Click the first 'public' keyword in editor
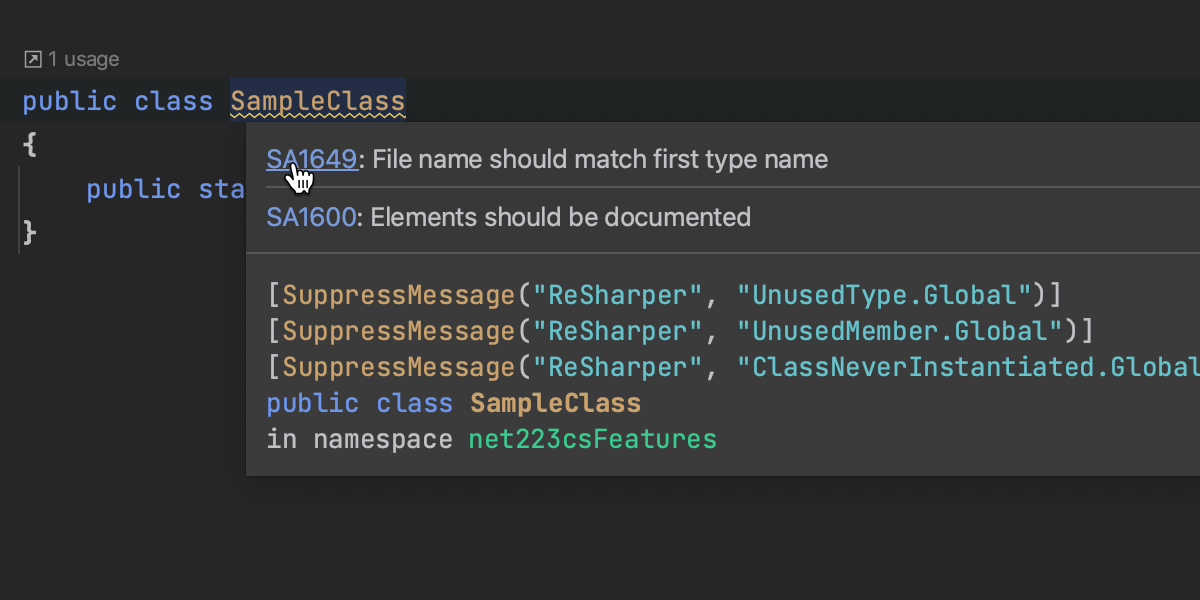 (69, 102)
